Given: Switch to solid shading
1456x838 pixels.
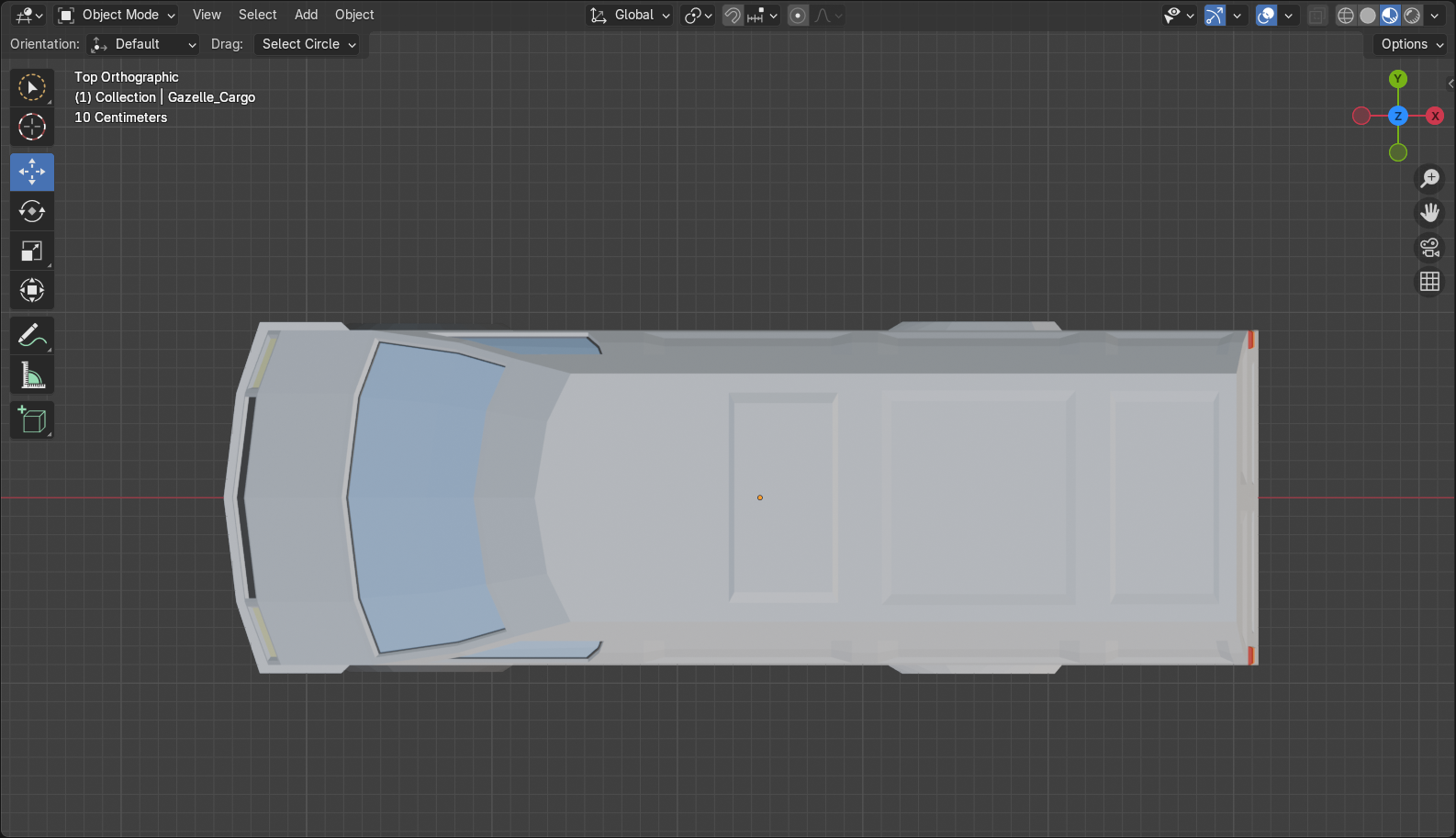Looking at the screenshot, I should click(1367, 15).
